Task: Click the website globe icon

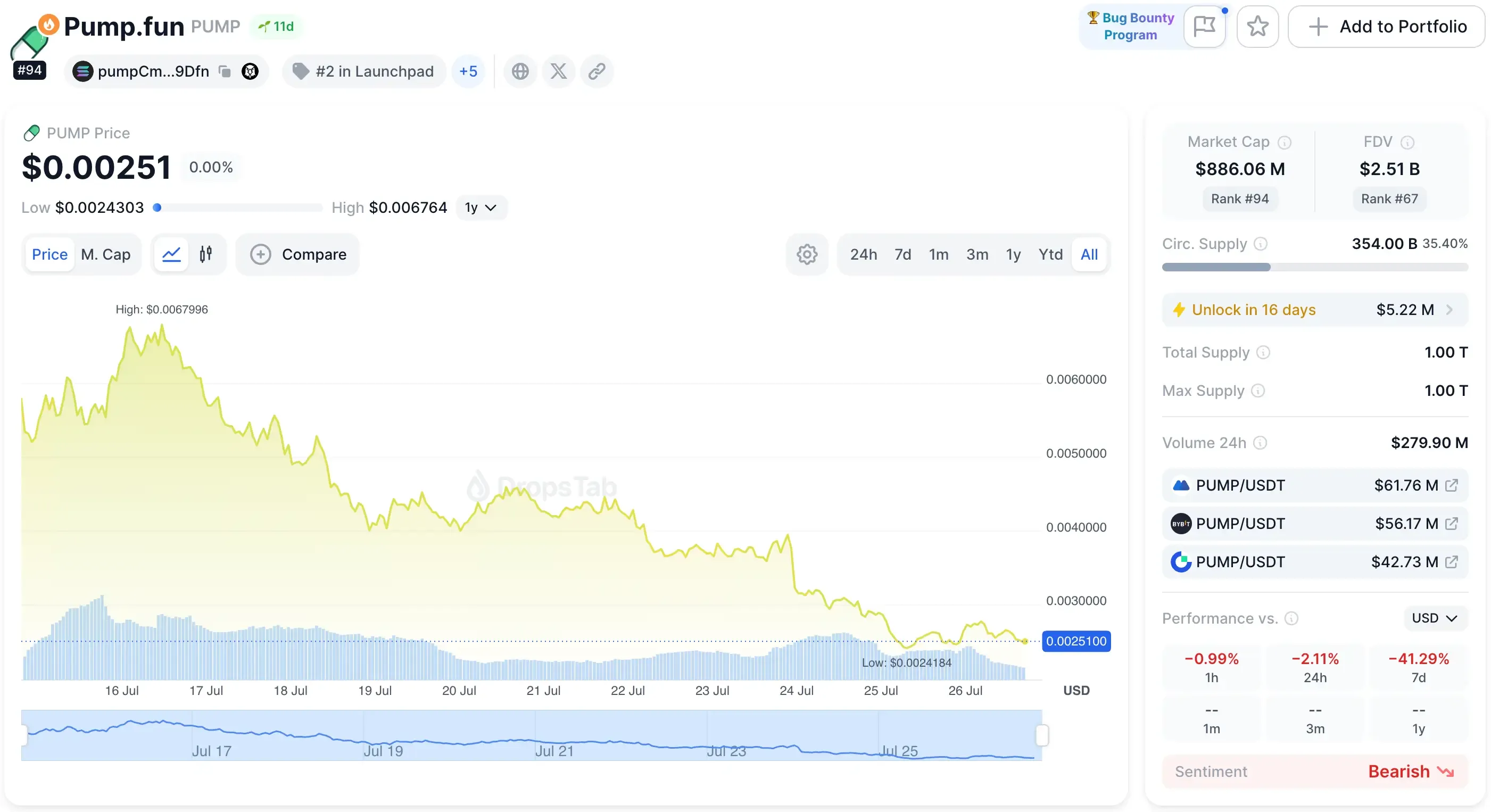Action: tap(520, 71)
